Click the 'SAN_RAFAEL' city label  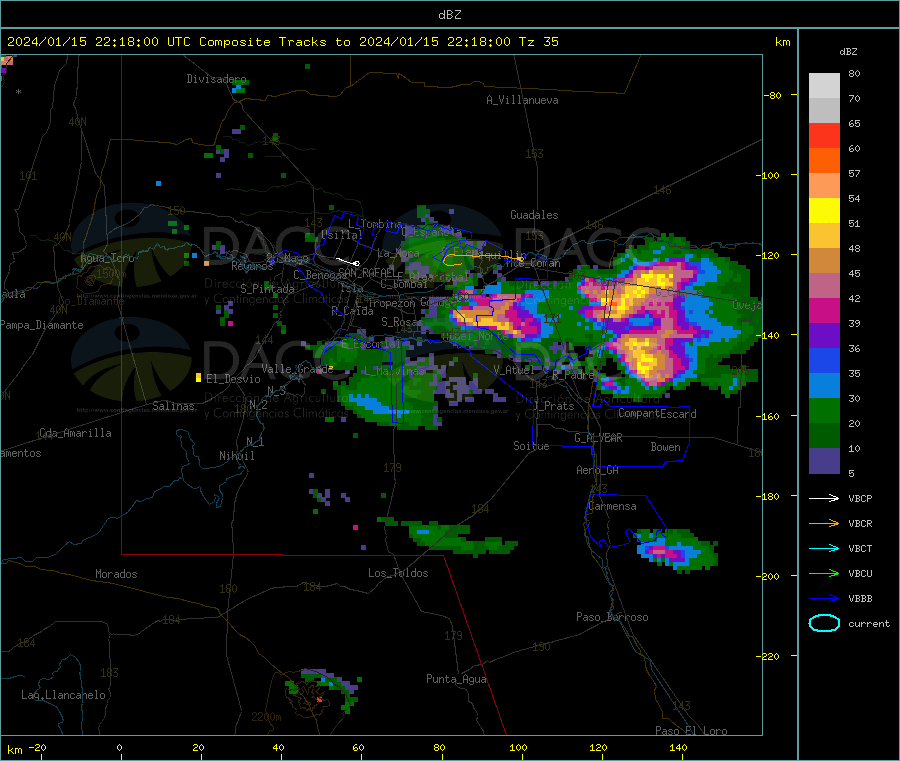(366, 272)
